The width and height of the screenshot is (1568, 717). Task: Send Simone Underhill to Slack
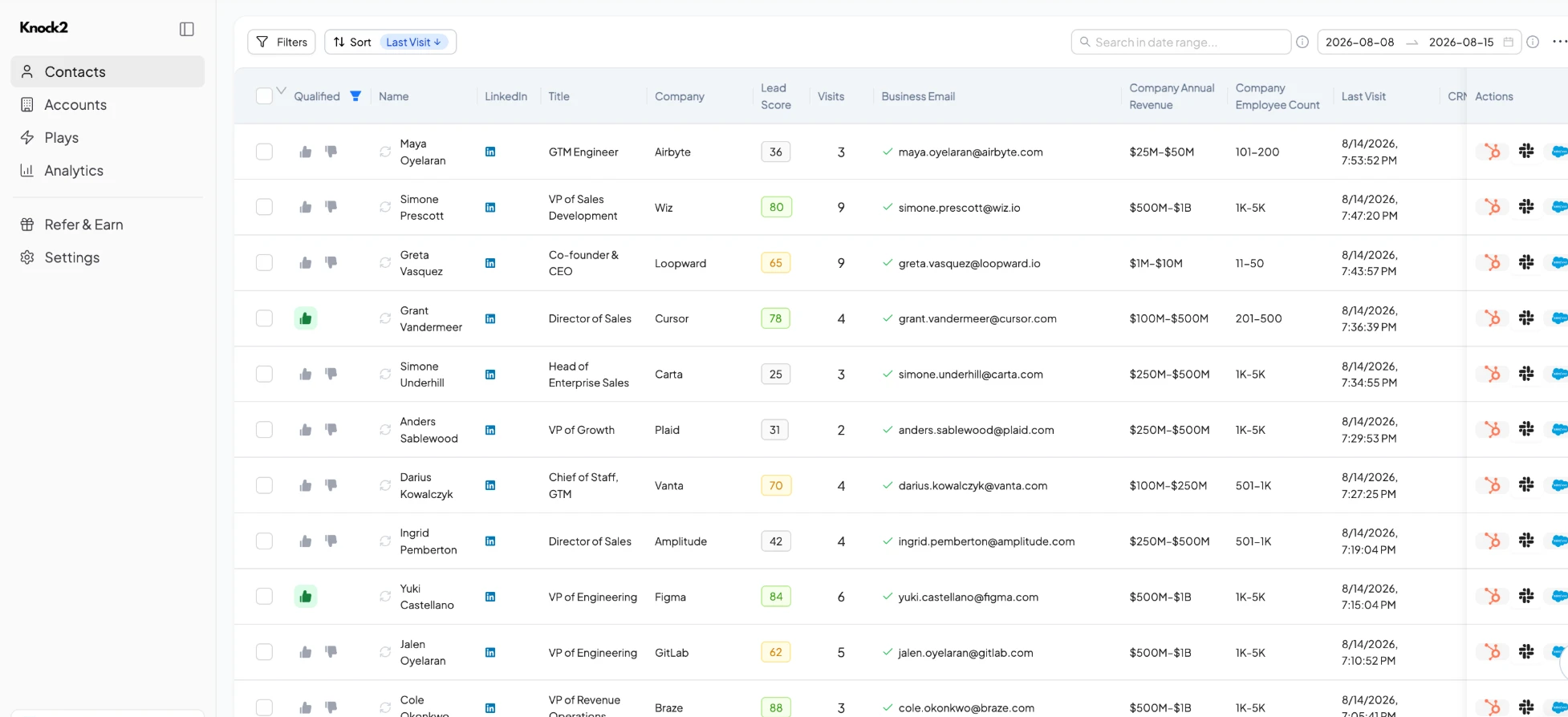pyautogui.click(x=1526, y=374)
